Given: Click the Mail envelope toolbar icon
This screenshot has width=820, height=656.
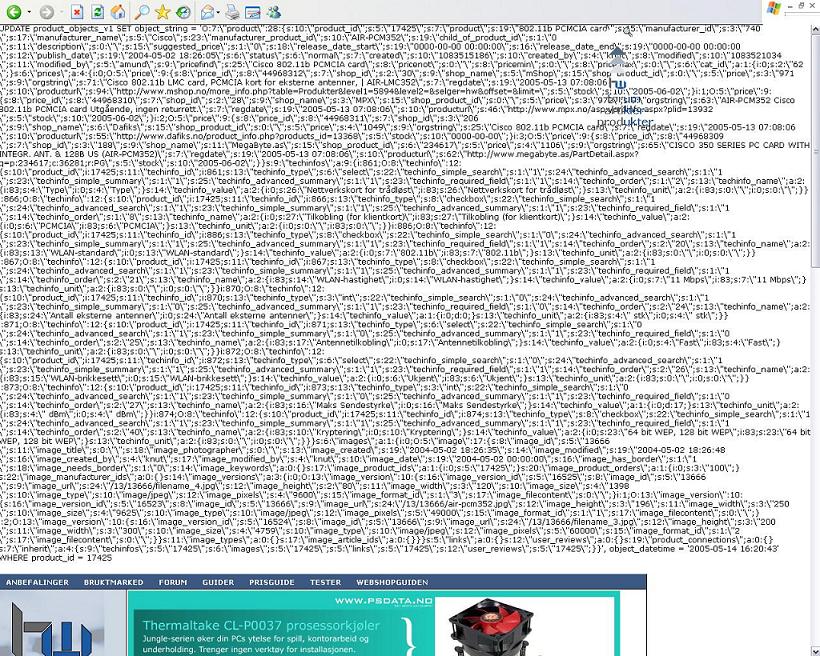Looking at the screenshot, I should (208, 12).
